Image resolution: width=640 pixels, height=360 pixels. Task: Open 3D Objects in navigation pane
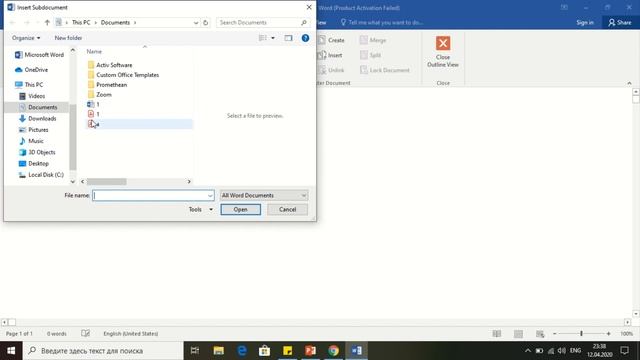tap(37, 152)
